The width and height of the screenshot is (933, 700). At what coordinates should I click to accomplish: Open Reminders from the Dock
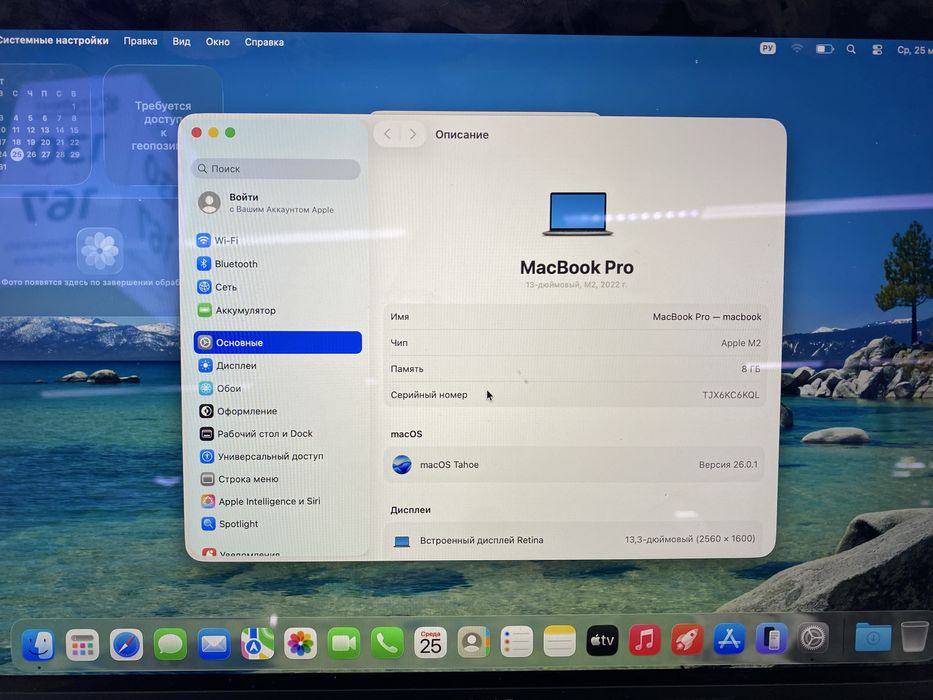click(516, 642)
